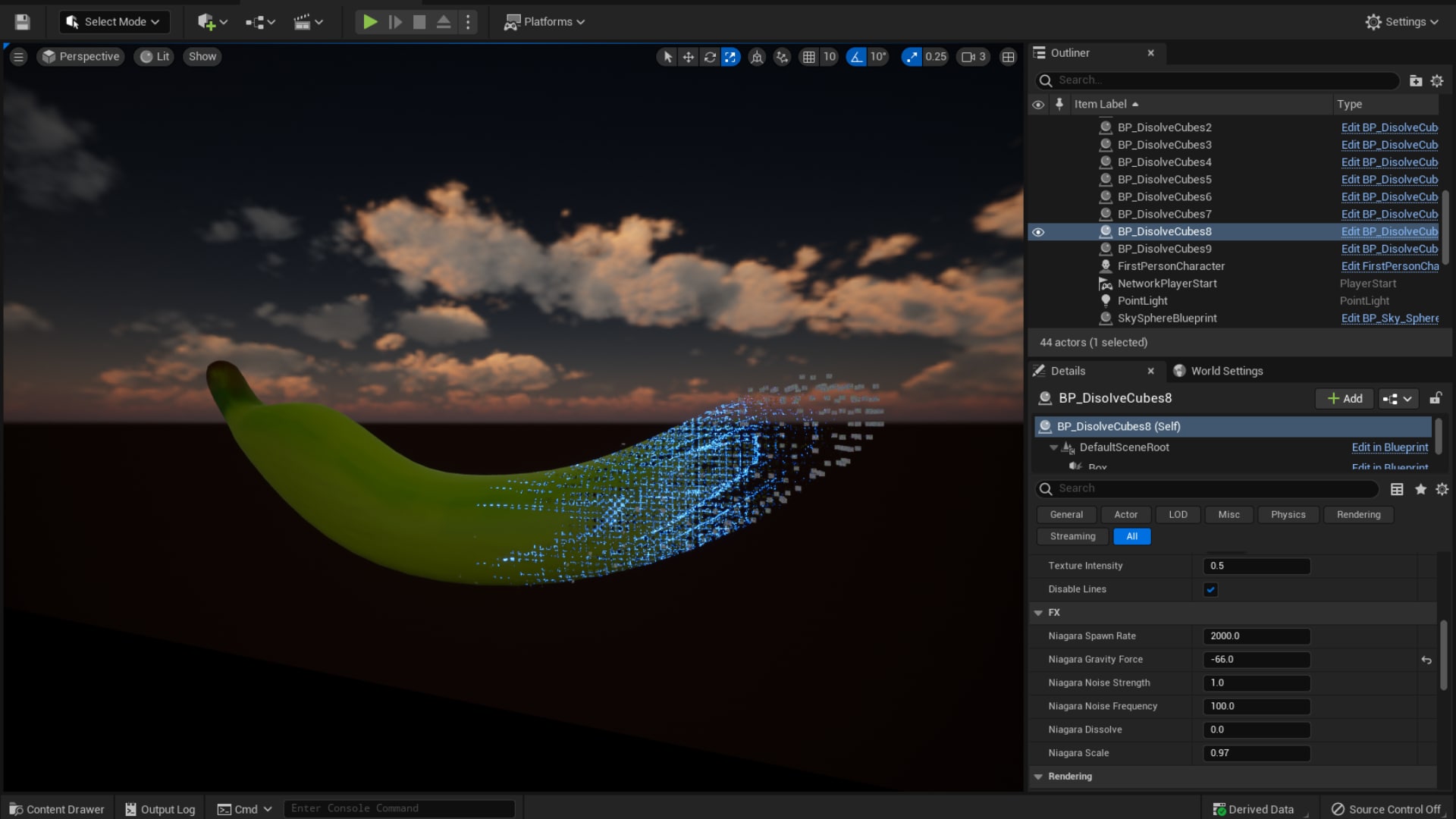Click the Outliner new folder icon
The width and height of the screenshot is (1456, 819).
tap(1415, 80)
